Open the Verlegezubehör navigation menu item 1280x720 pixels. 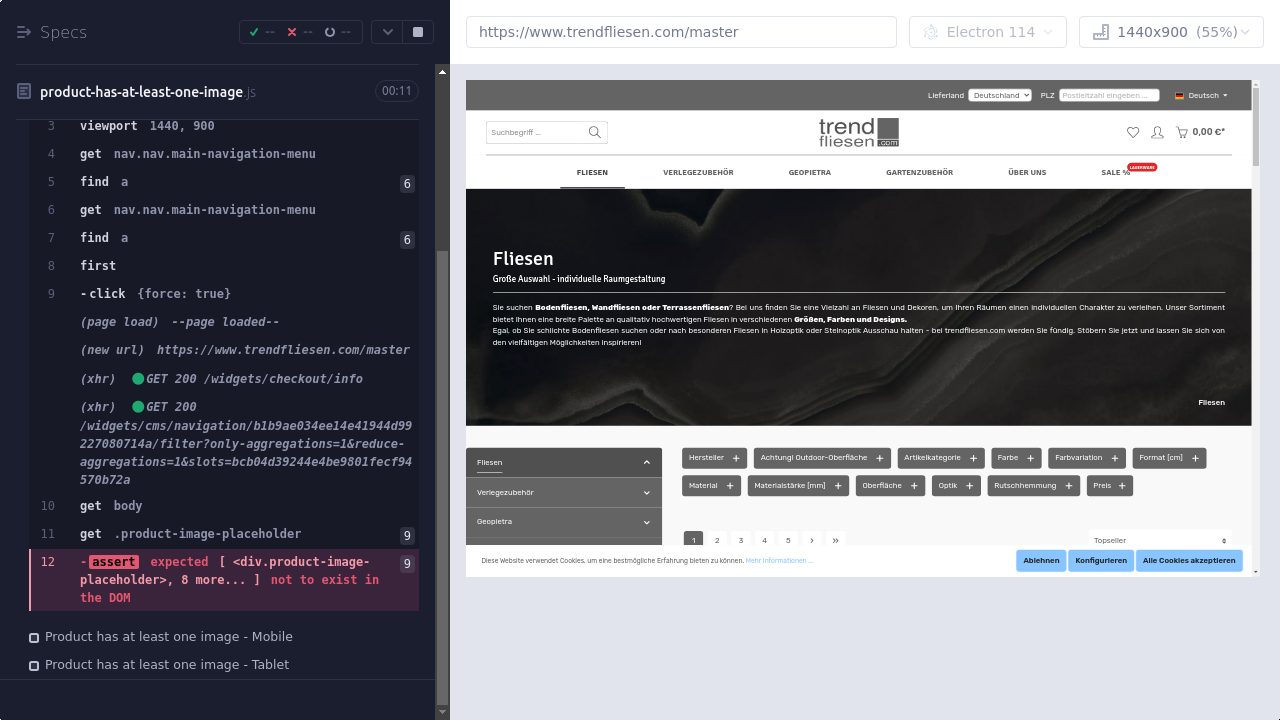pyautogui.click(x=698, y=173)
